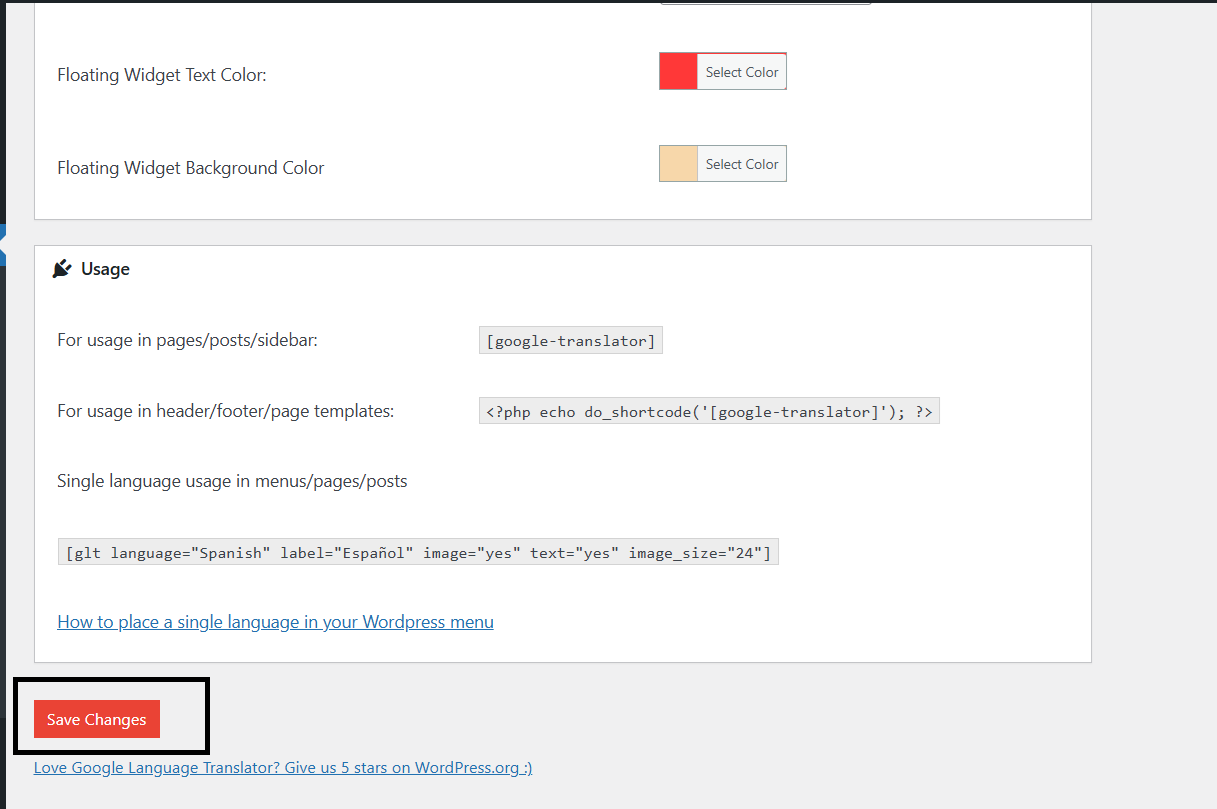
Task: Click the partially visible field above Text Color
Action: [x=765, y=2]
